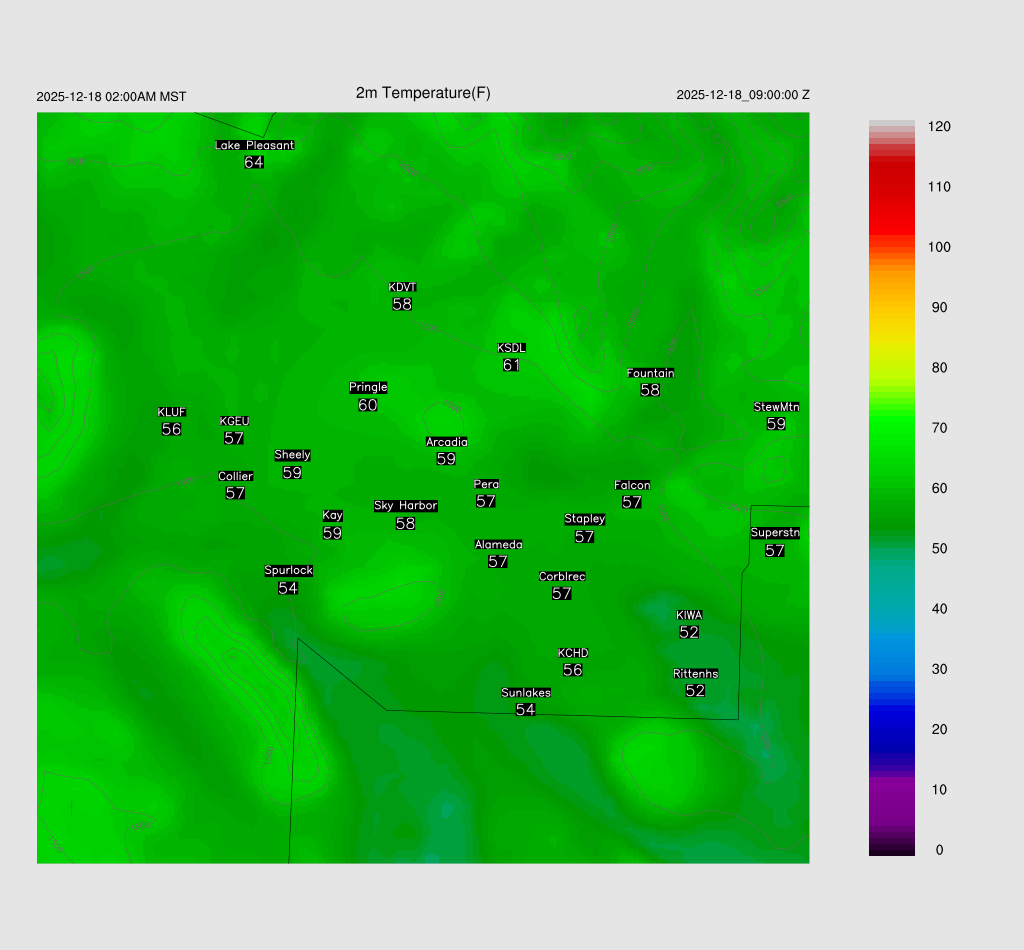Select the Fountain station label
Image resolution: width=1024 pixels, height=950 pixels.
pos(650,373)
